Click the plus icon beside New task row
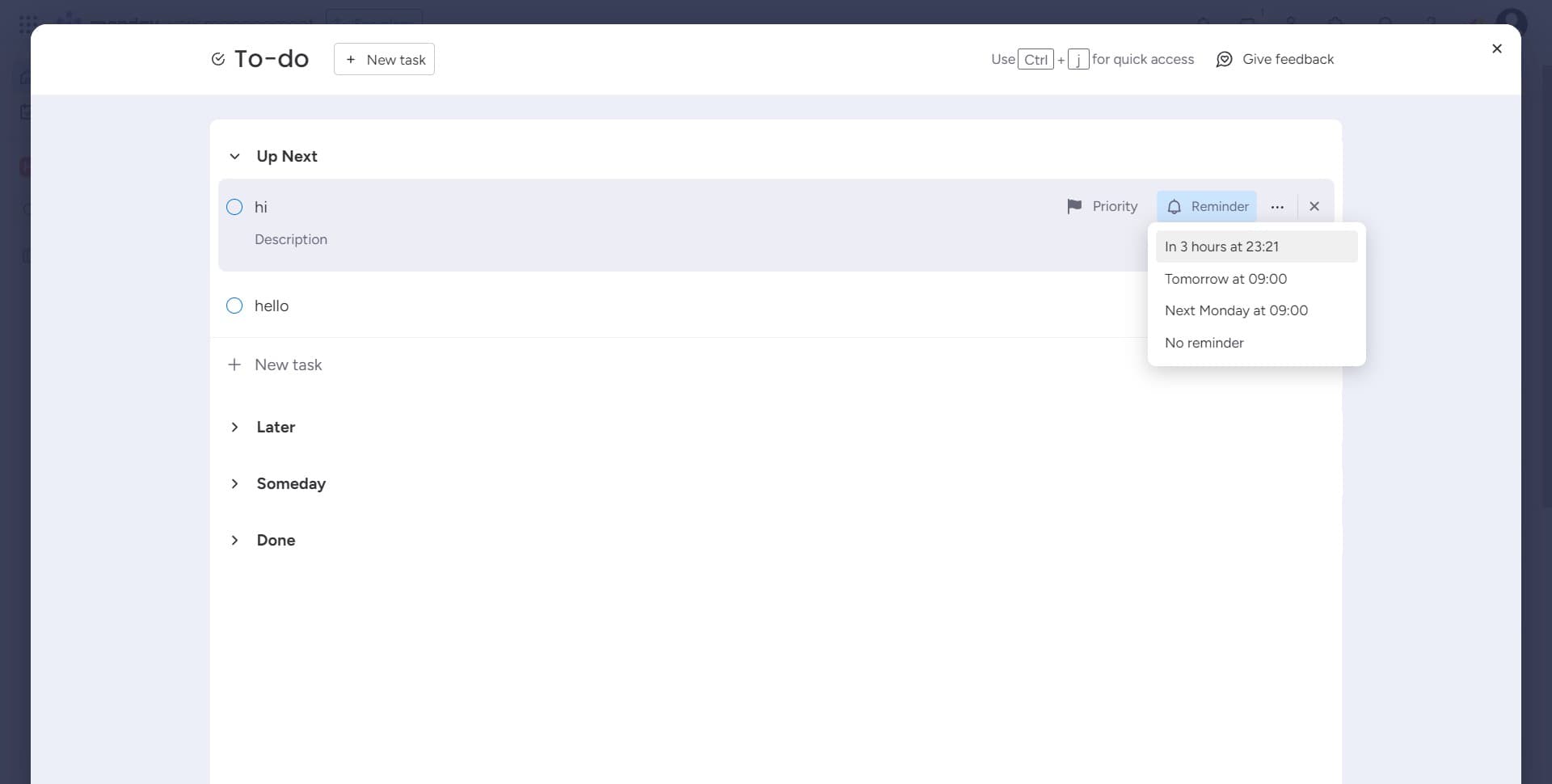1552x784 pixels. [234, 365]
